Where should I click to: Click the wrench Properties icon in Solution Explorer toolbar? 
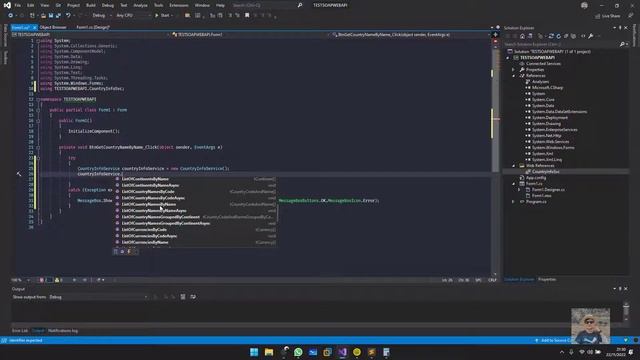(x=591, y=36)
